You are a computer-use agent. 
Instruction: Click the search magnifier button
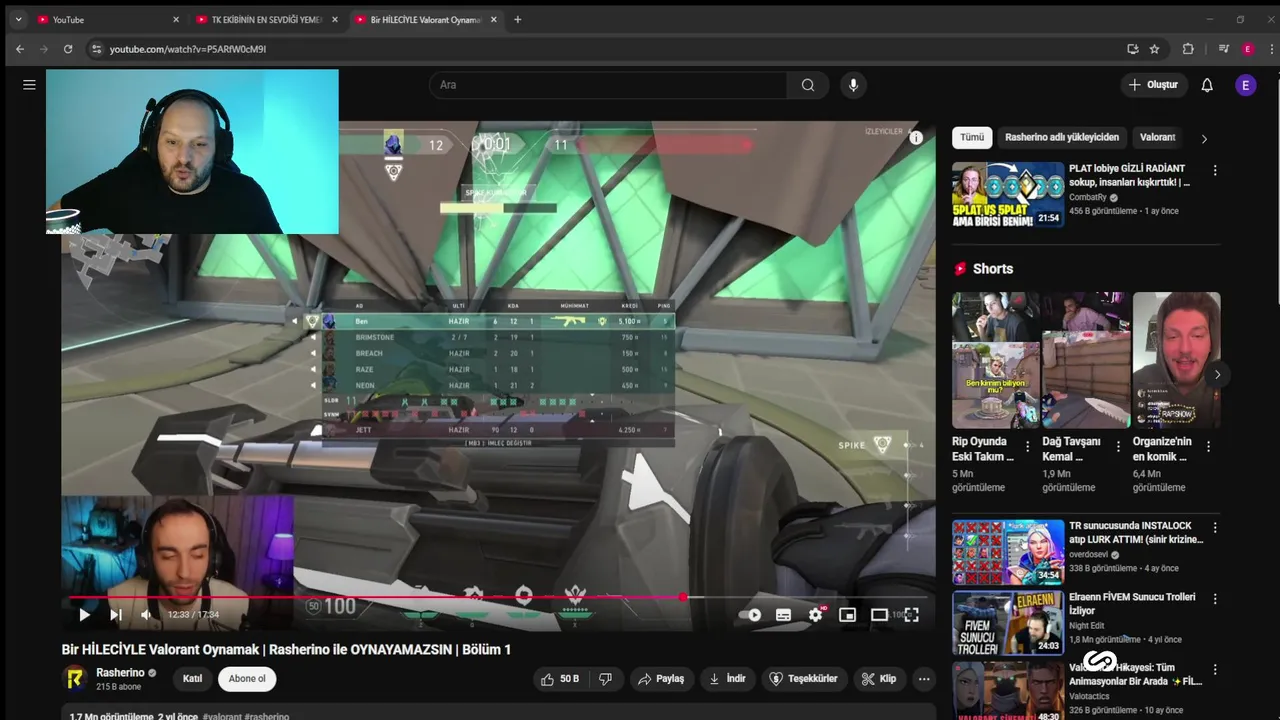808,85
